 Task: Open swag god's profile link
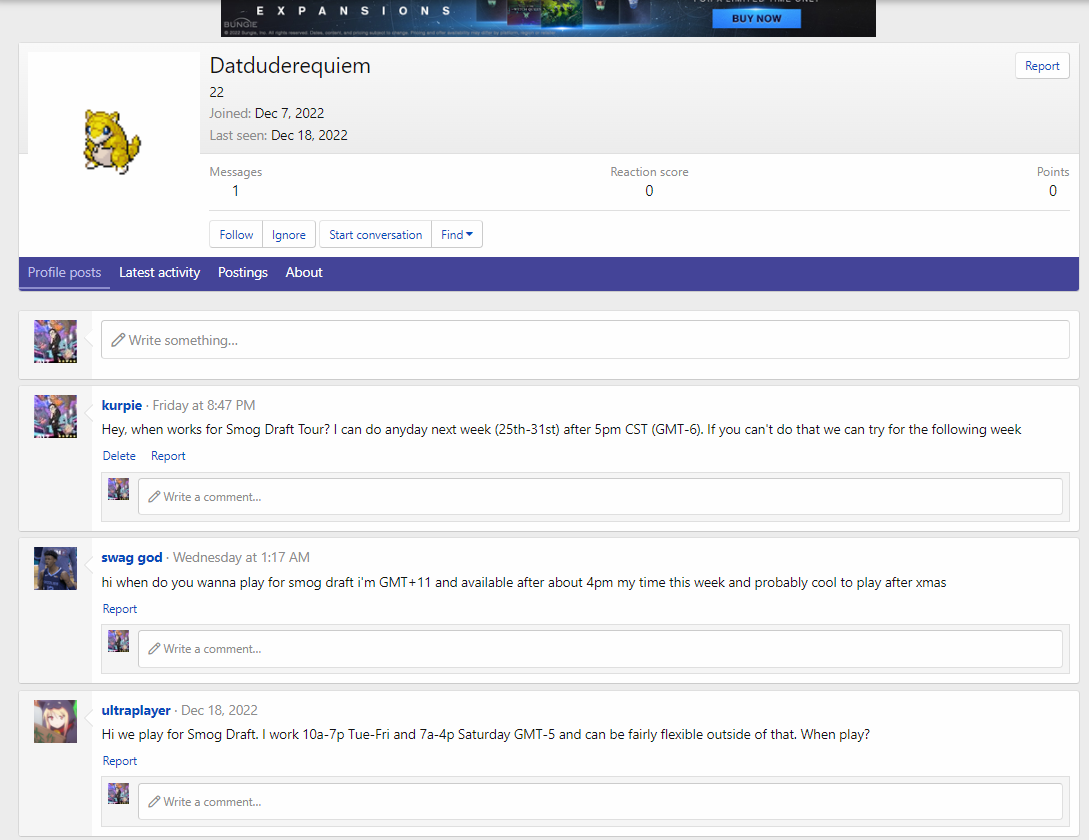pos(132,557)
